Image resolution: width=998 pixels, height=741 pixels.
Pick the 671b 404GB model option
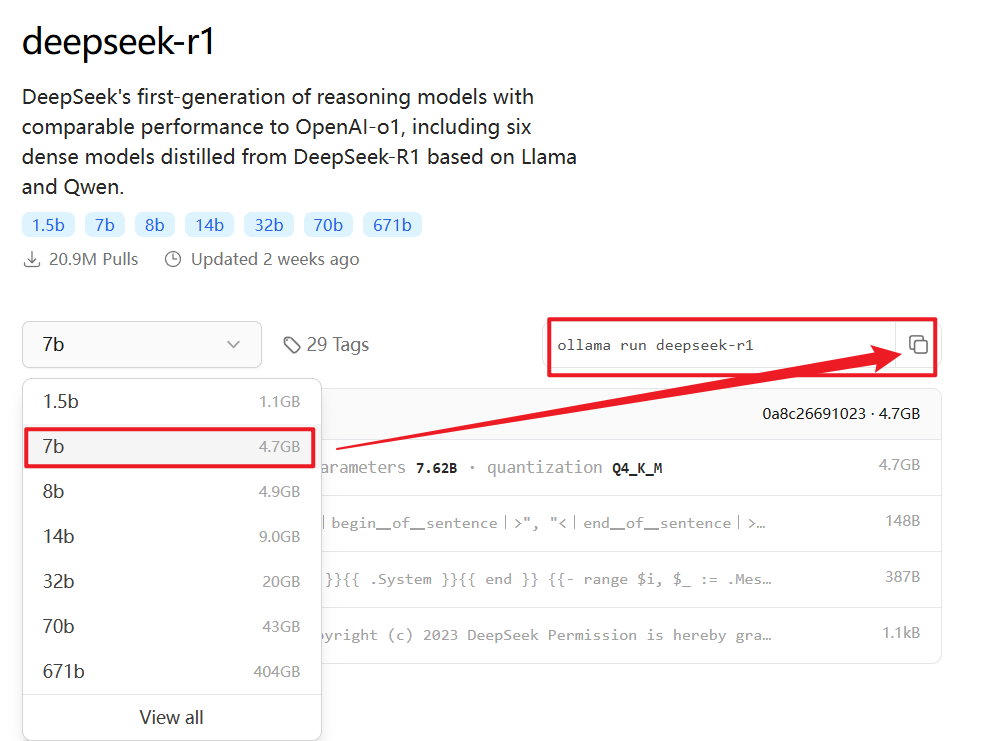click(172, 672)
